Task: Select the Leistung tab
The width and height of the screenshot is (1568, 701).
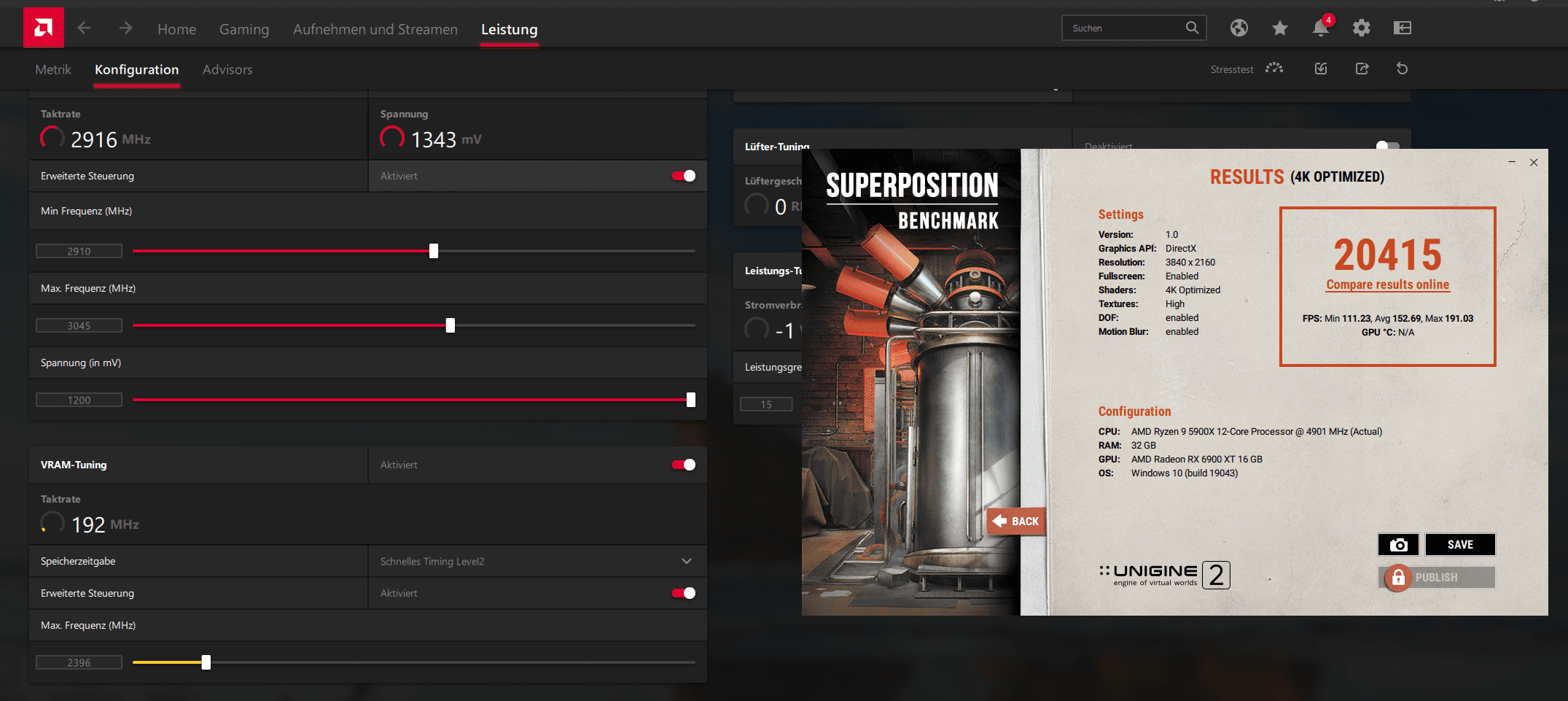Action: (x=510, y=29)
